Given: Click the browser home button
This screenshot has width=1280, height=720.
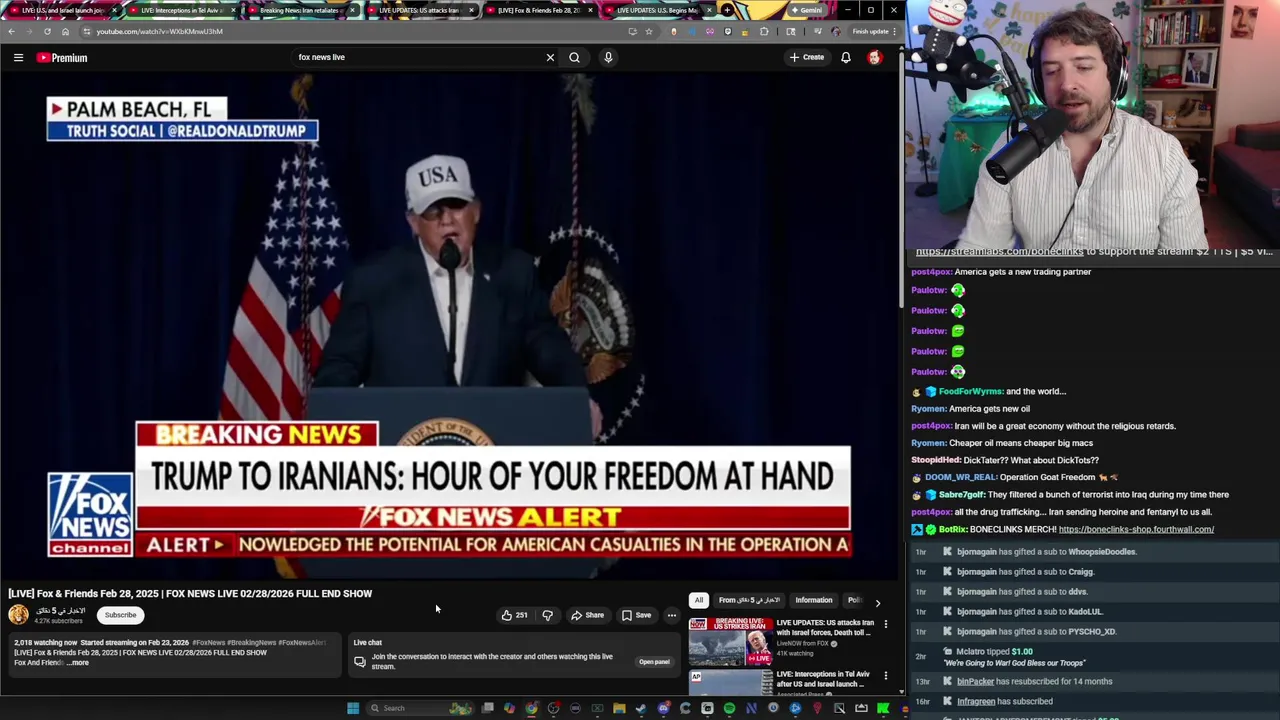Looking at the screenshot, I should pyautogui.click(x=65, y=31).
